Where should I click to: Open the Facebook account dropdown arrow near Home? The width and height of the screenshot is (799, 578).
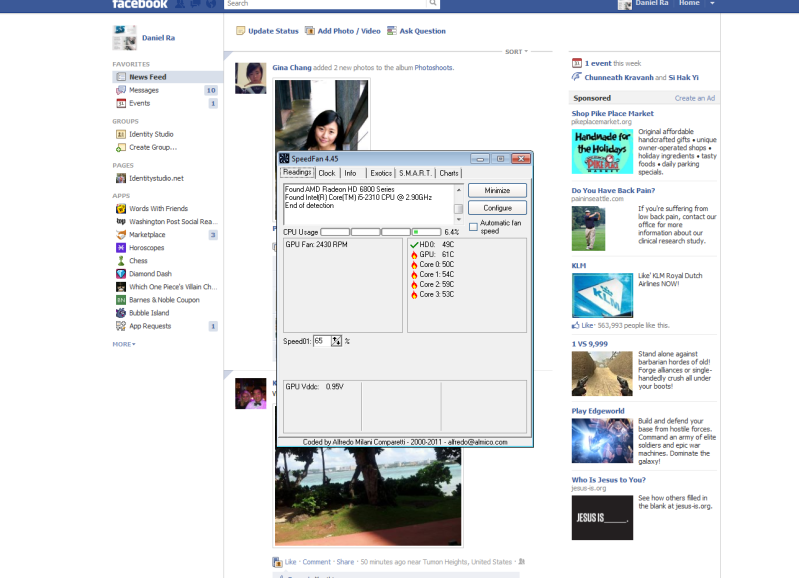click(712, 3)
